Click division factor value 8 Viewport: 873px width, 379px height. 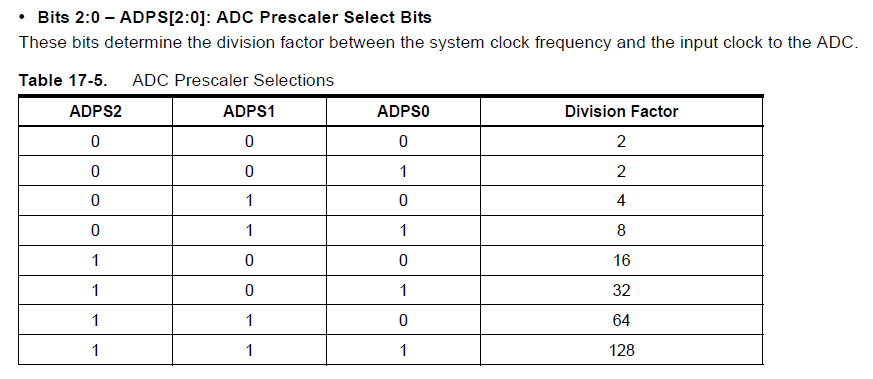tap(621, 230)
